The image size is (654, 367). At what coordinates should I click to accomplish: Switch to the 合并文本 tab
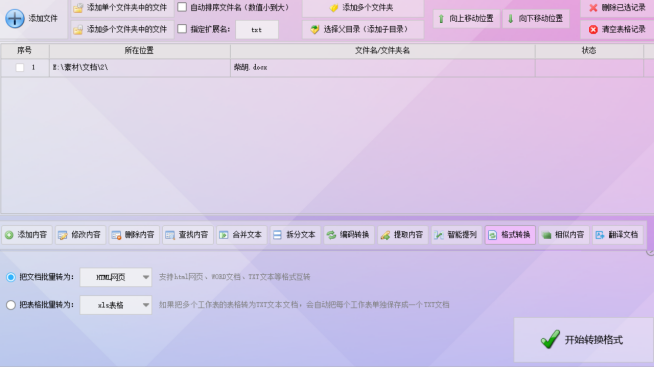click(241, 235)
